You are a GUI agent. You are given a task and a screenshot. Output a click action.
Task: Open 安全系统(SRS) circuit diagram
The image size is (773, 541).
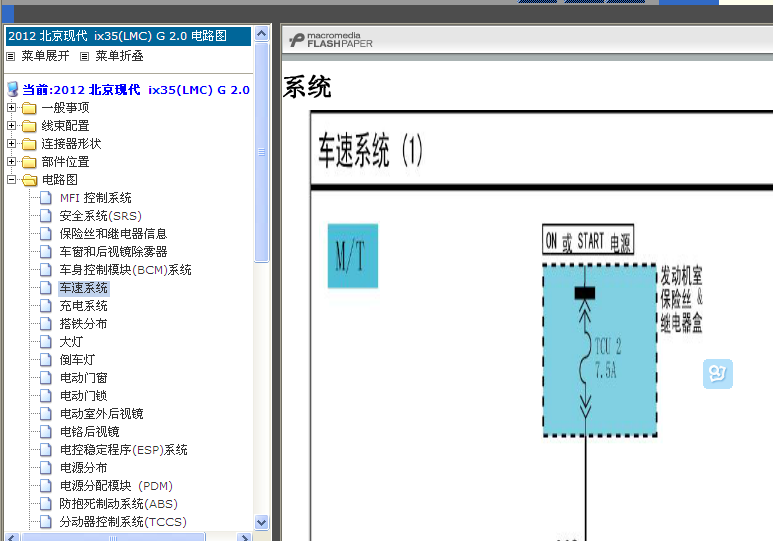(x=101, y=216)
